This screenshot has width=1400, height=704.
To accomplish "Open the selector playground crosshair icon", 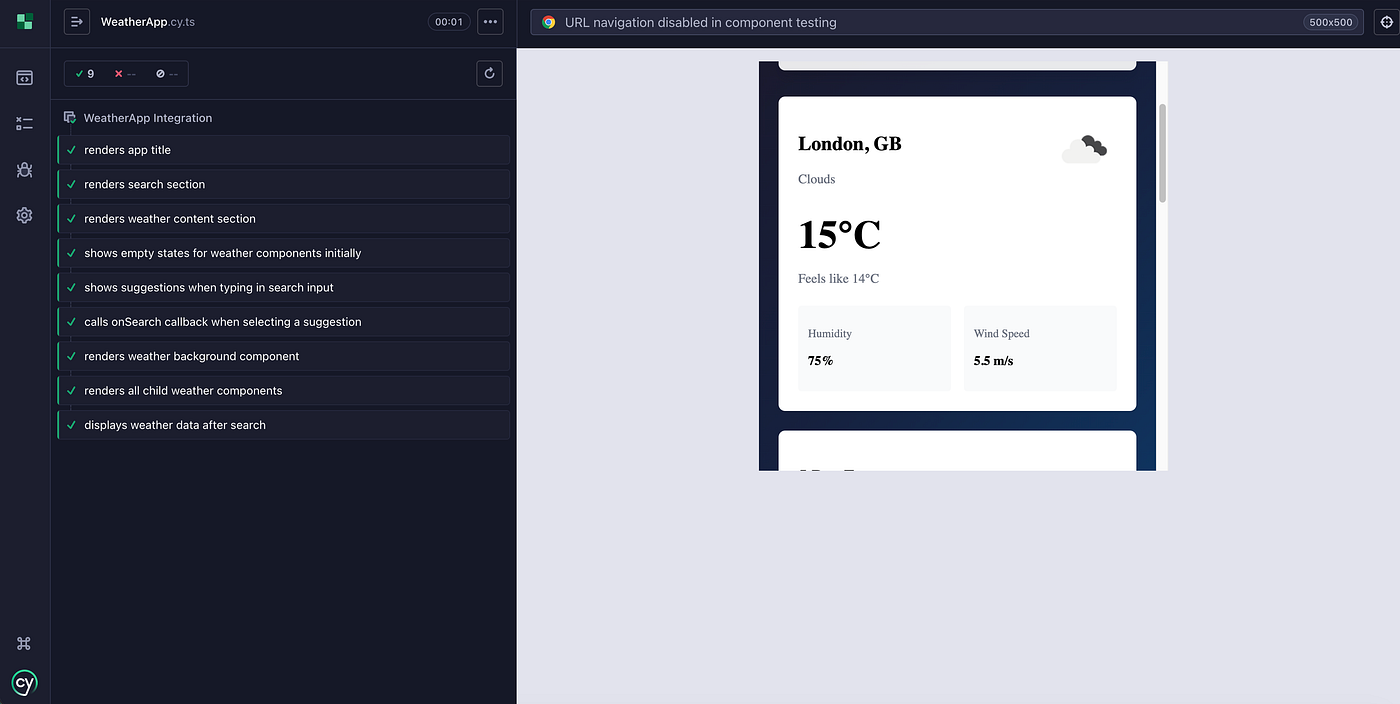I will pos(1385,22).
